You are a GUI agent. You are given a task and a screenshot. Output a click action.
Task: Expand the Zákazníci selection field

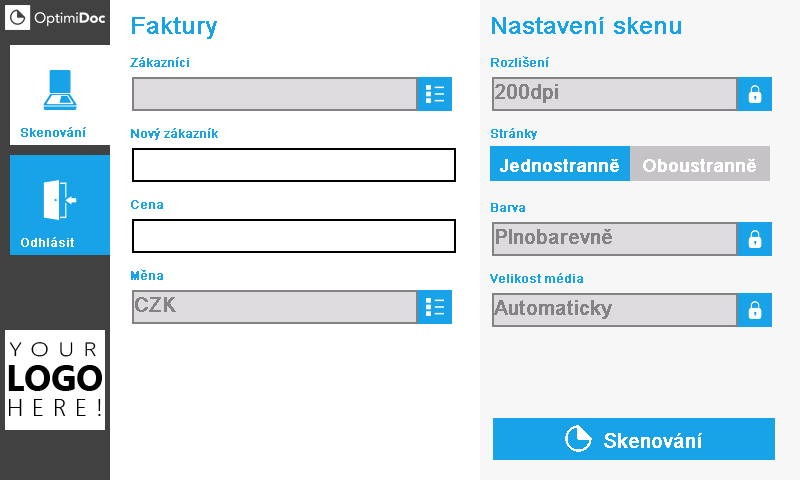274,94
